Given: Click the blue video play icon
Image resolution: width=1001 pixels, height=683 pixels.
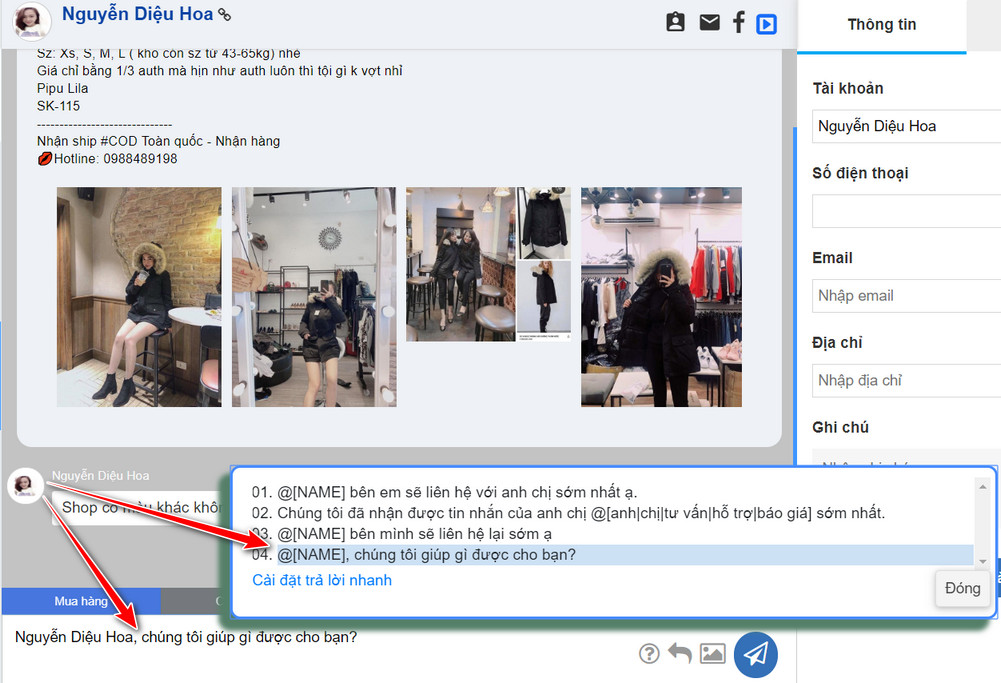Looking at the screenshot, I should [x=766, y=24].
